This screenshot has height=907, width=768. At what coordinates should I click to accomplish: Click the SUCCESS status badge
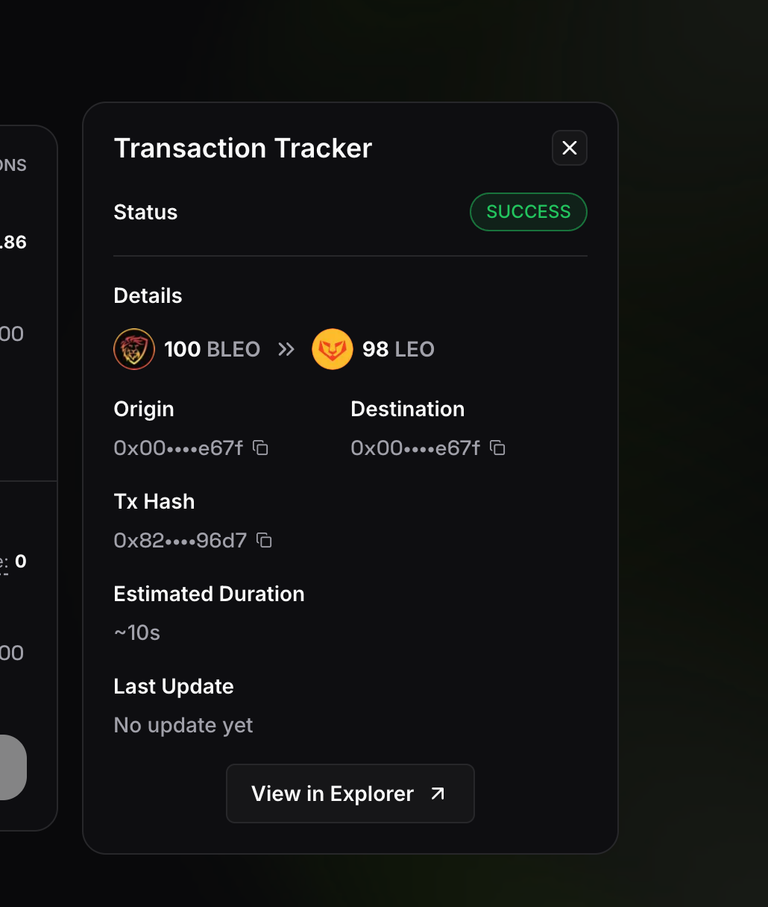click(x=528, y=212)
